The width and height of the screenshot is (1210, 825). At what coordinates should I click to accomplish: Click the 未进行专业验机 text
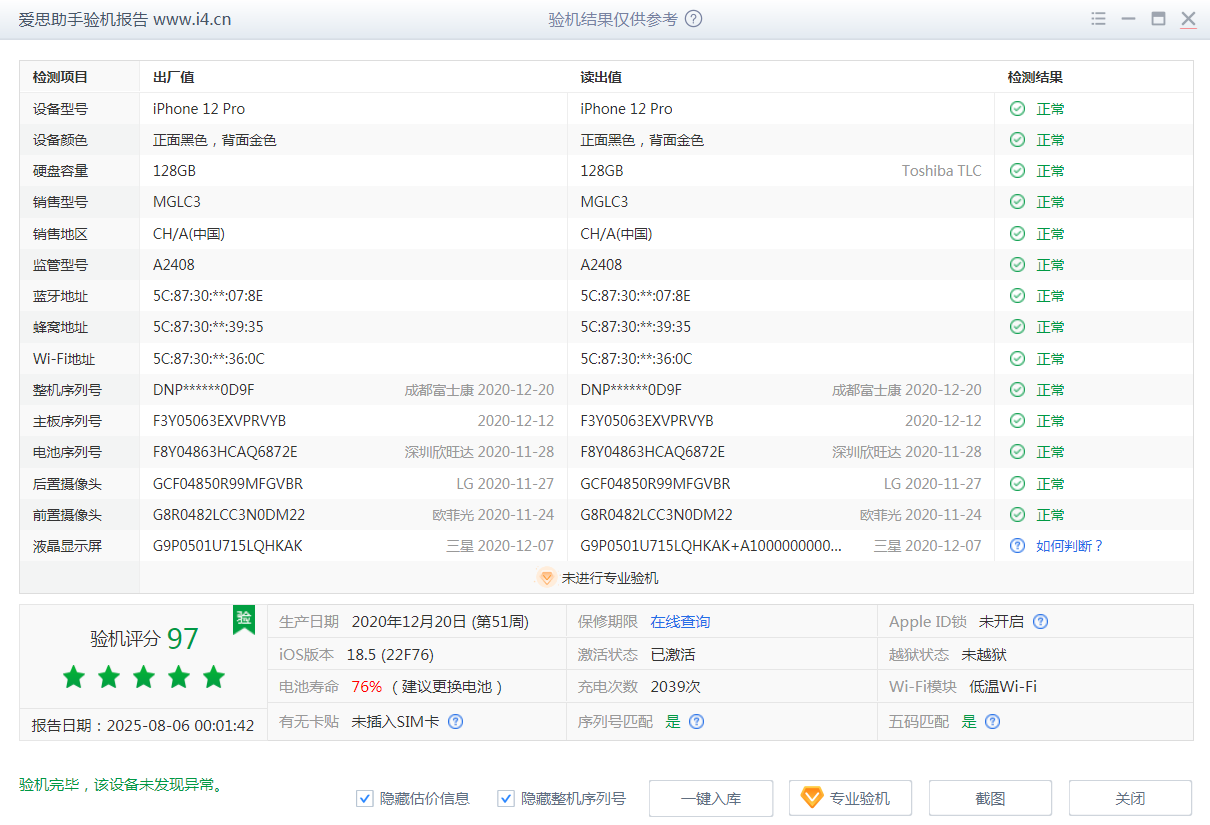tap(610, 578)
